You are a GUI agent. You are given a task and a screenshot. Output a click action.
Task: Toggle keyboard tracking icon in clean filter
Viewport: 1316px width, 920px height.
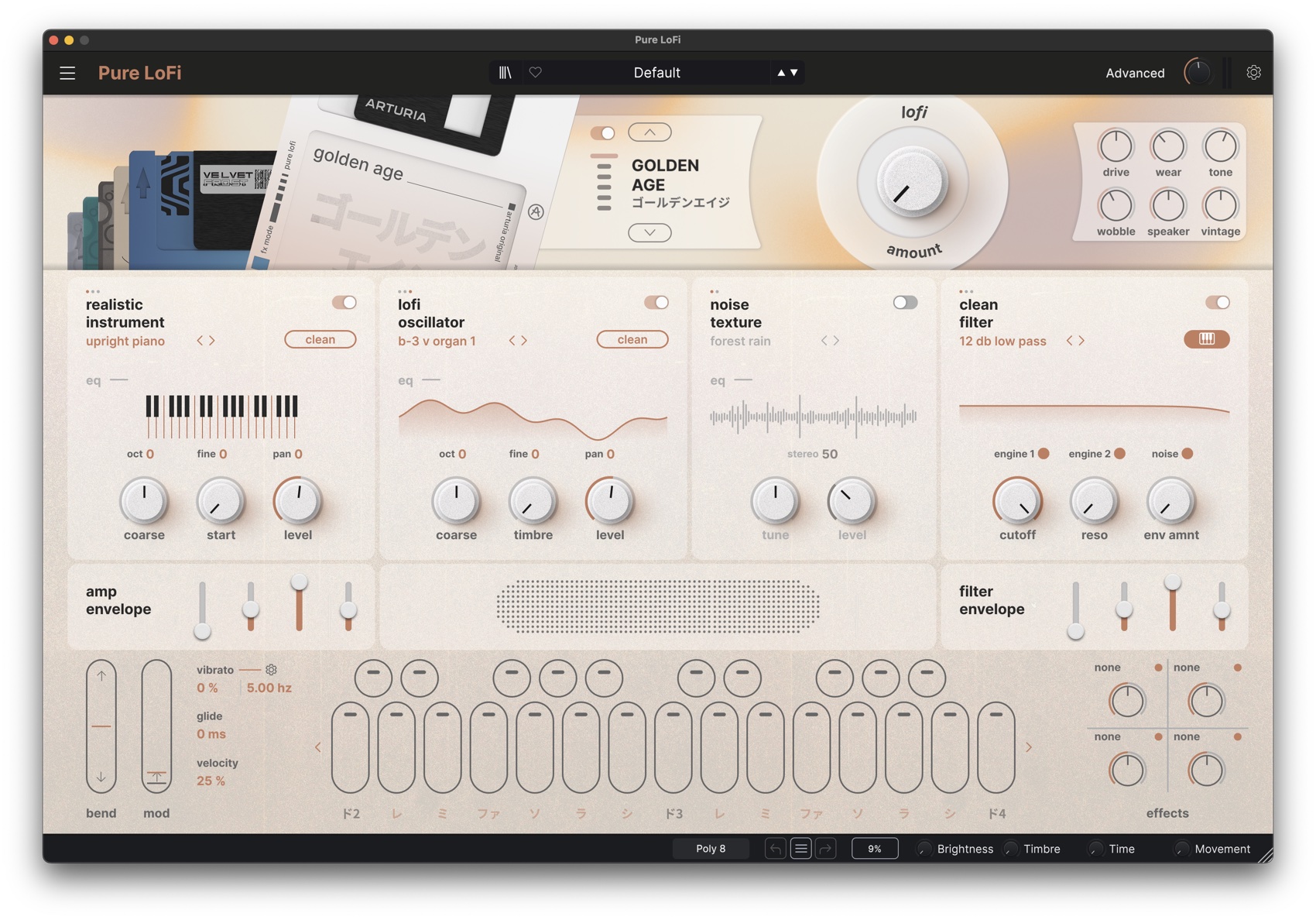[x=1206, y=339]
